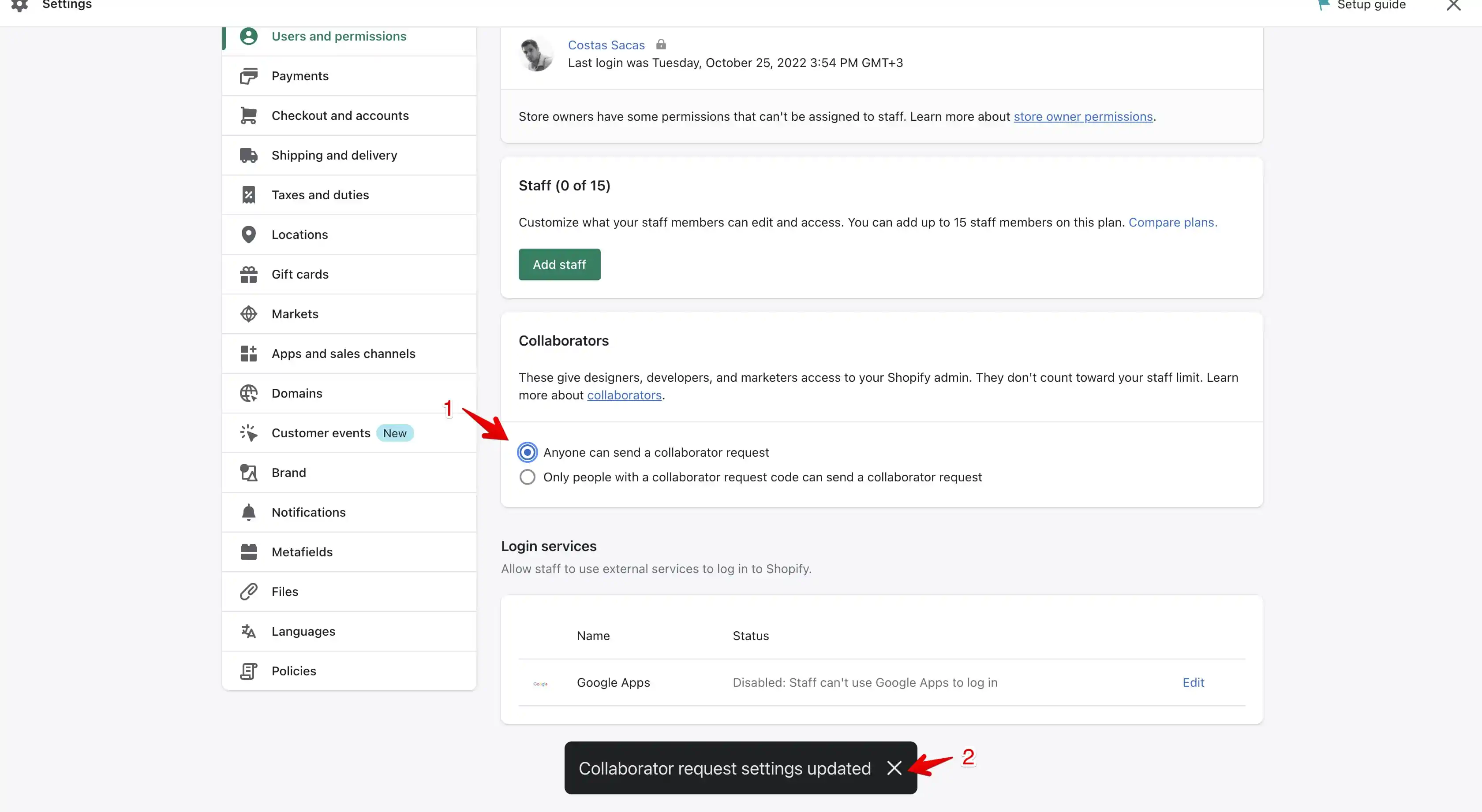Click the Status column header
The height and width of the screenshot is (812, 1482).
751,636
